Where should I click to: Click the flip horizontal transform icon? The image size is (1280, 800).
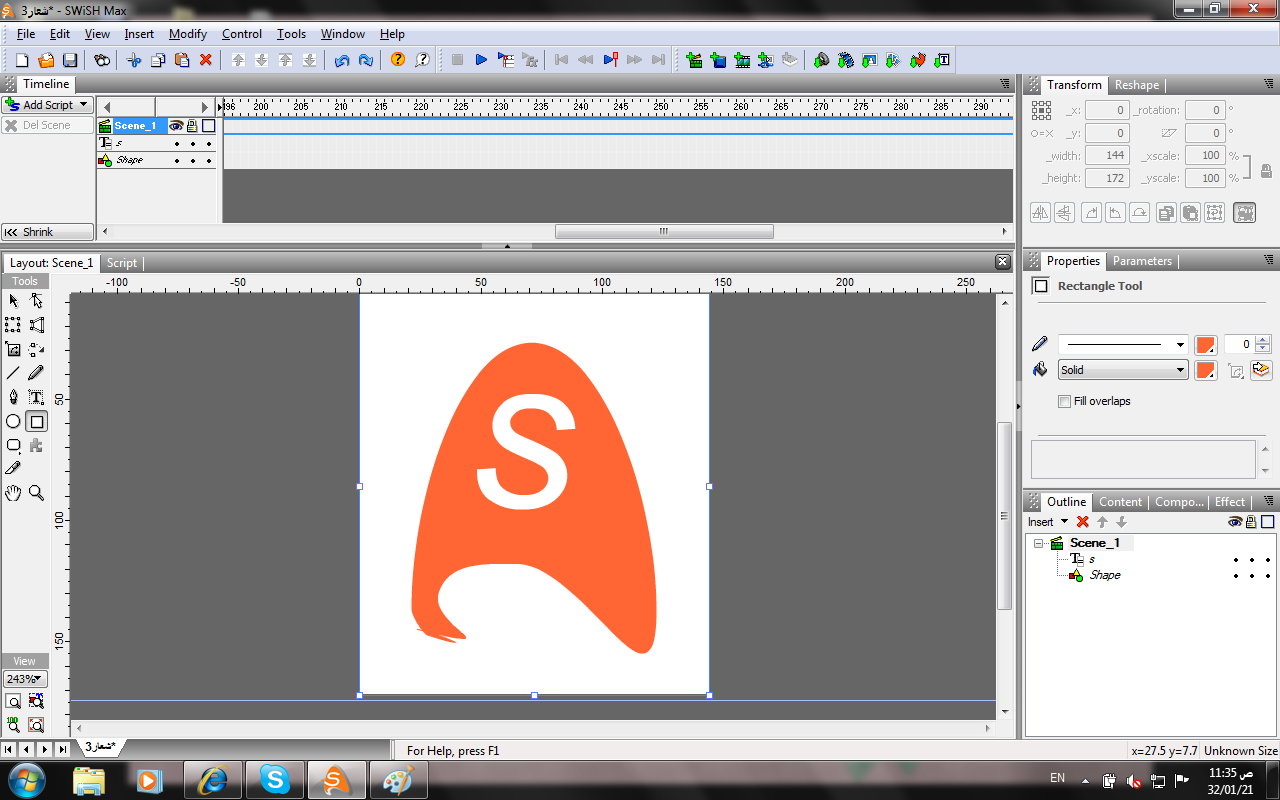click(1040, 212)
